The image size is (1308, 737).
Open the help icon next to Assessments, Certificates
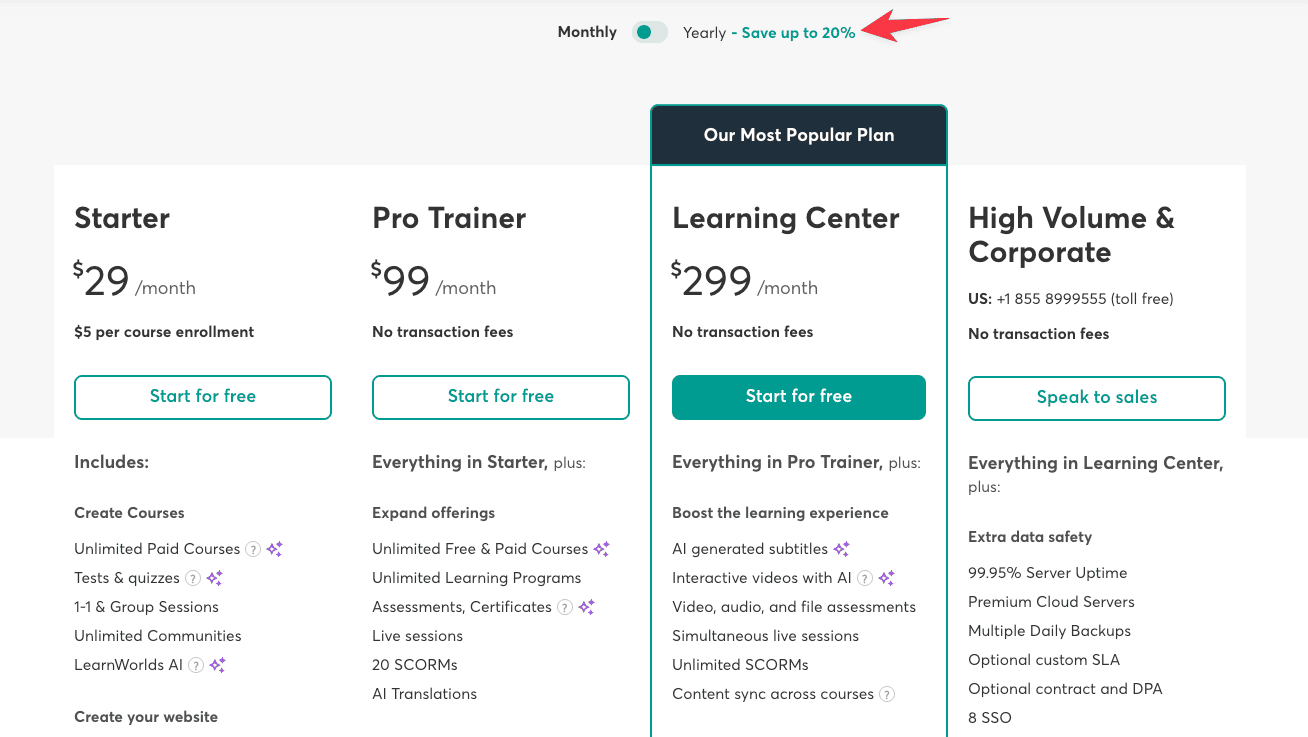[564, 607]
